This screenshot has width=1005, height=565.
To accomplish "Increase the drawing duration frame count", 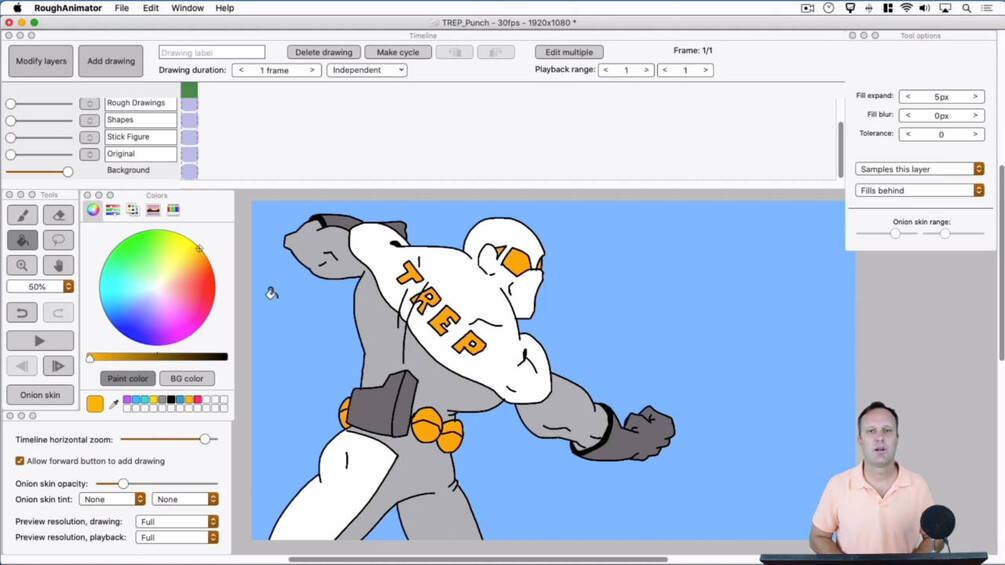I will [312, 70].
